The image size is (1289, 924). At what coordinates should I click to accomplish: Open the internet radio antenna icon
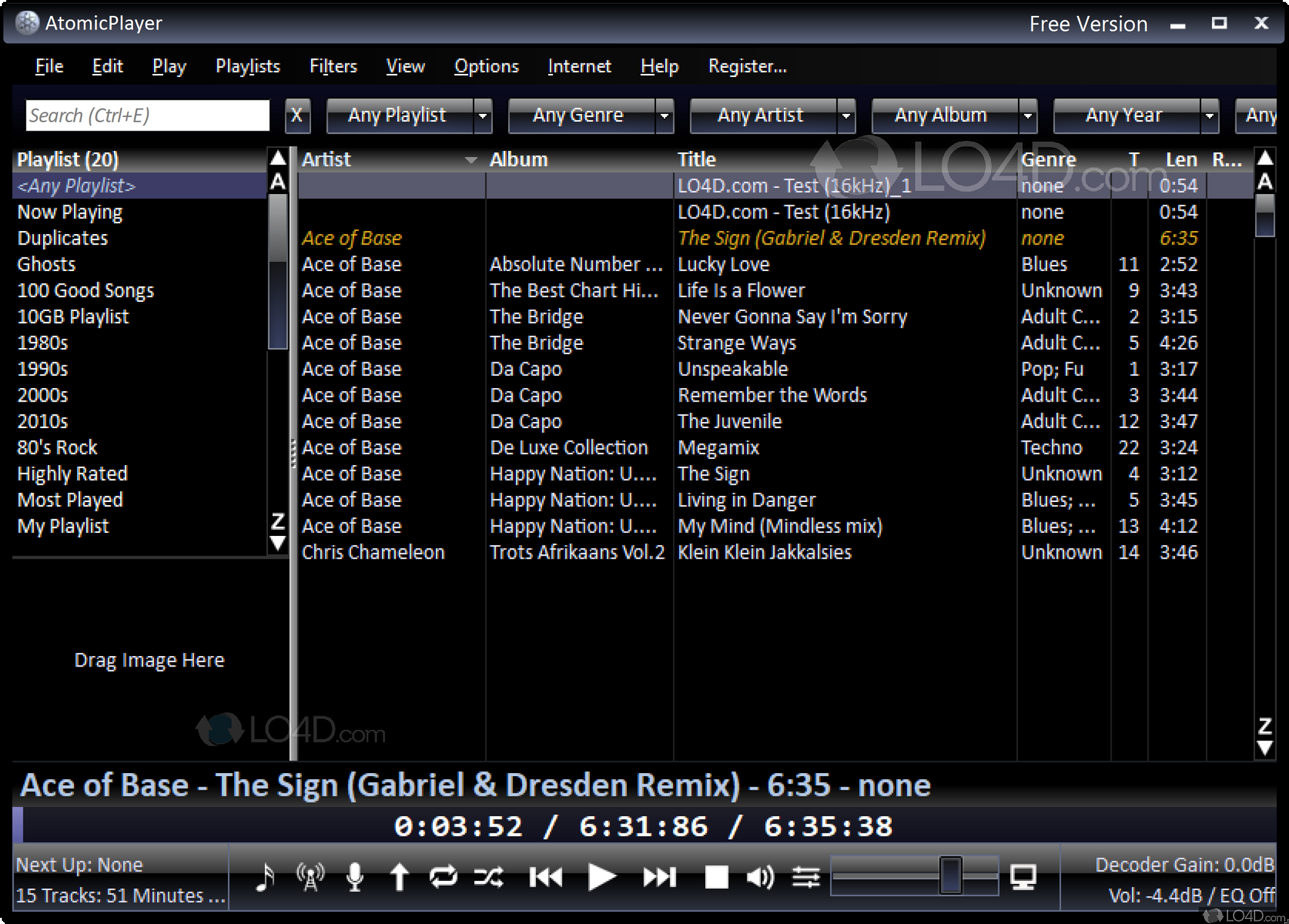pyautogui.click(x=310, y=877)
